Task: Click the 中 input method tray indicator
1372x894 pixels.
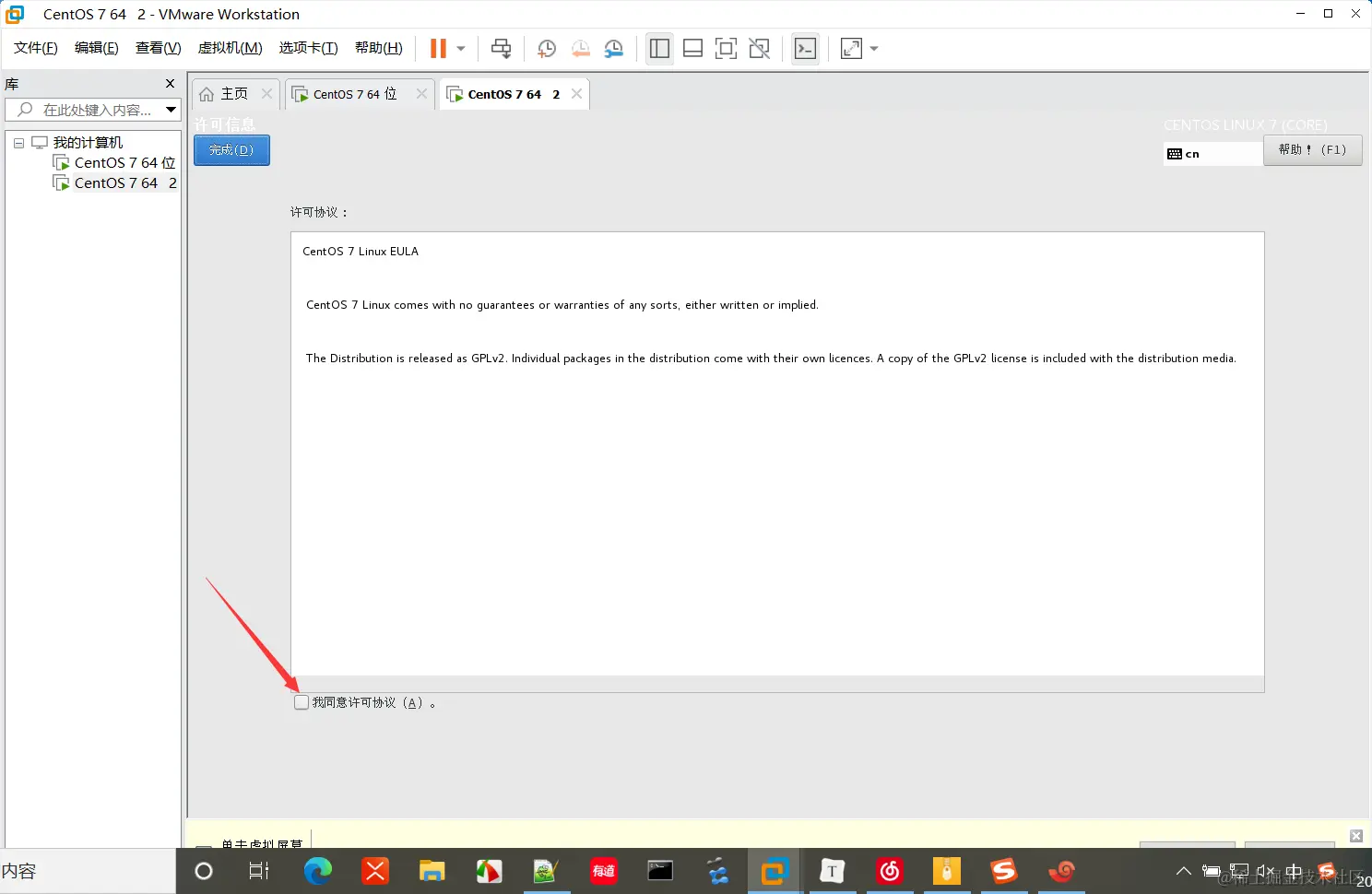Action: [x=1294, y=871]
